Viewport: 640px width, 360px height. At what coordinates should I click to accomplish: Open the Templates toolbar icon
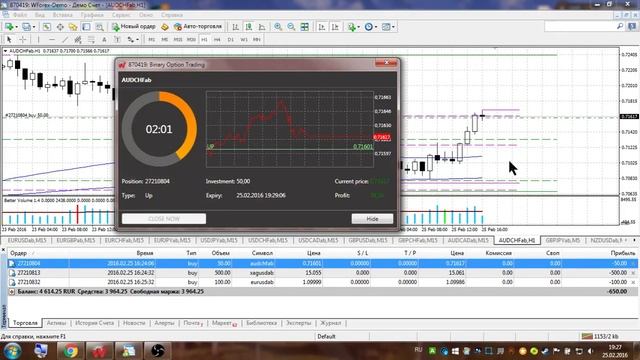coord(386,27)
